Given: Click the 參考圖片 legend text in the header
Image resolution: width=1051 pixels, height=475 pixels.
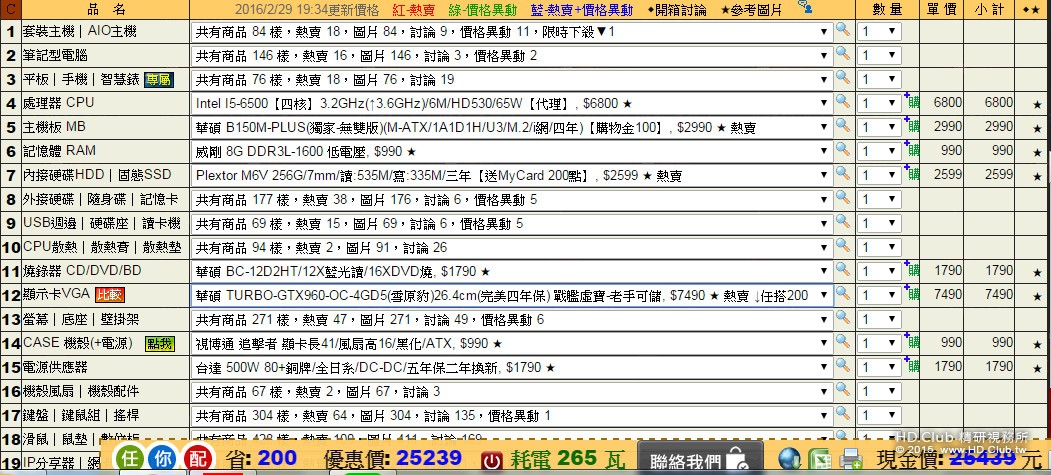Looking at the screenshot, I should coord(751,10).
